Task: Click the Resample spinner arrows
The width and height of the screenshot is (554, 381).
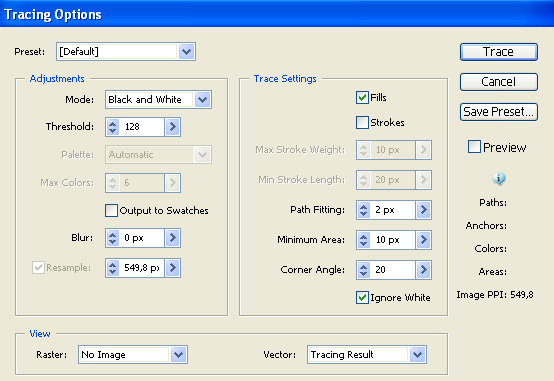Action: click(x=112, y=268)
